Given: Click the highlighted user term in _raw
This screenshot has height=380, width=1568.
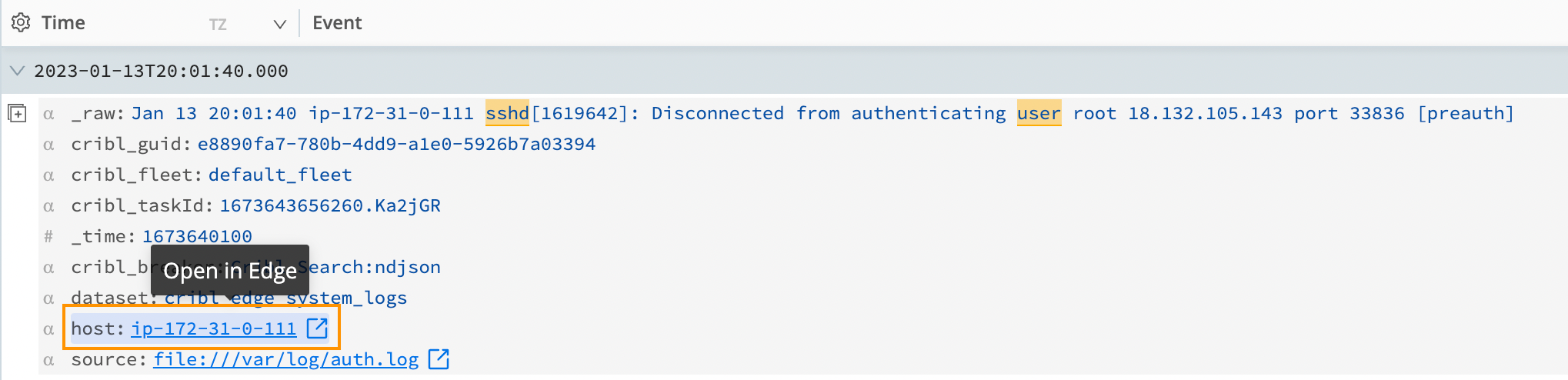Looking at the screenshot, I should 1039,113.
